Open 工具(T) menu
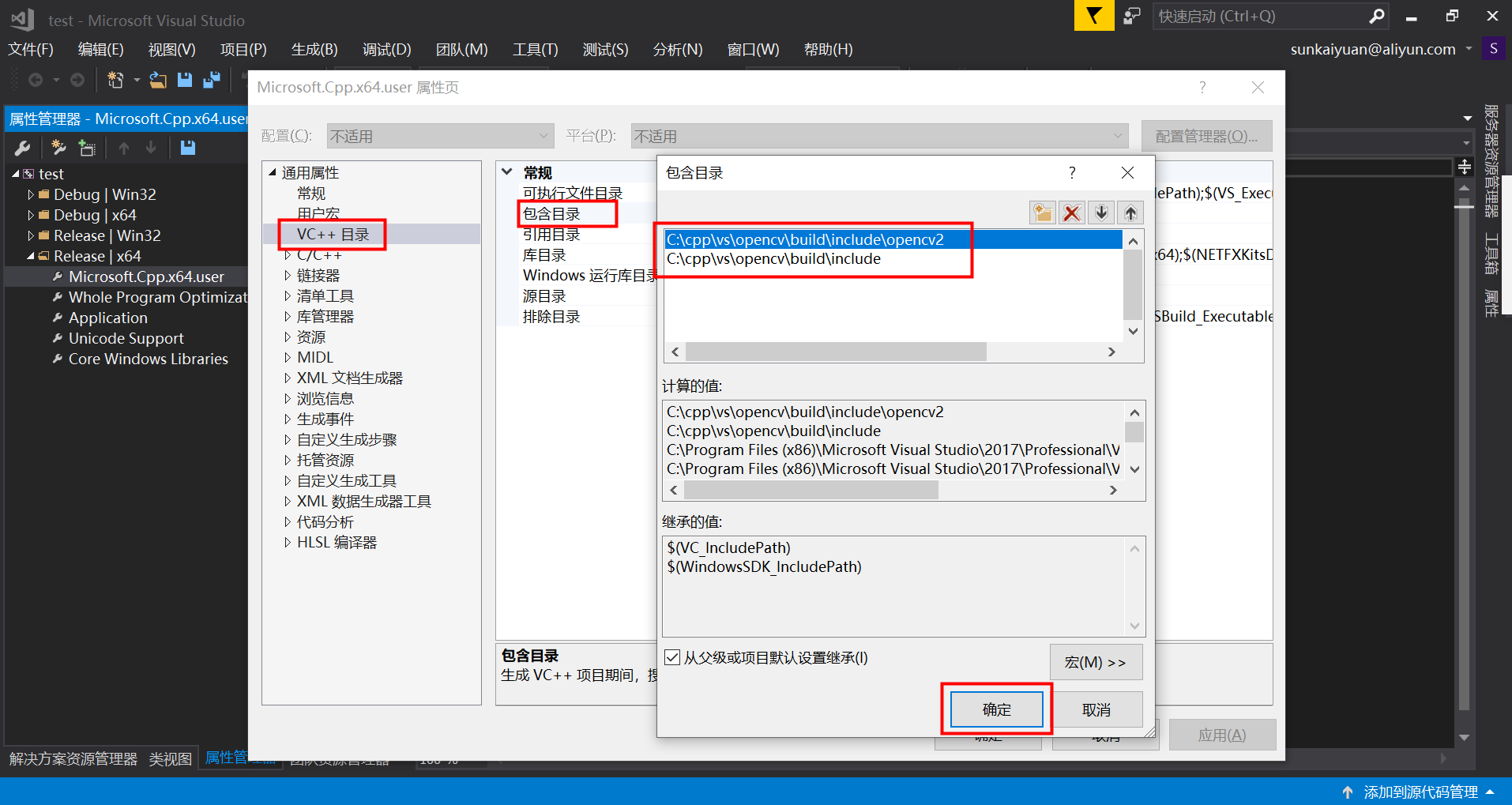This screenshot has width=1512, height=805. click(x=535, y=49)
